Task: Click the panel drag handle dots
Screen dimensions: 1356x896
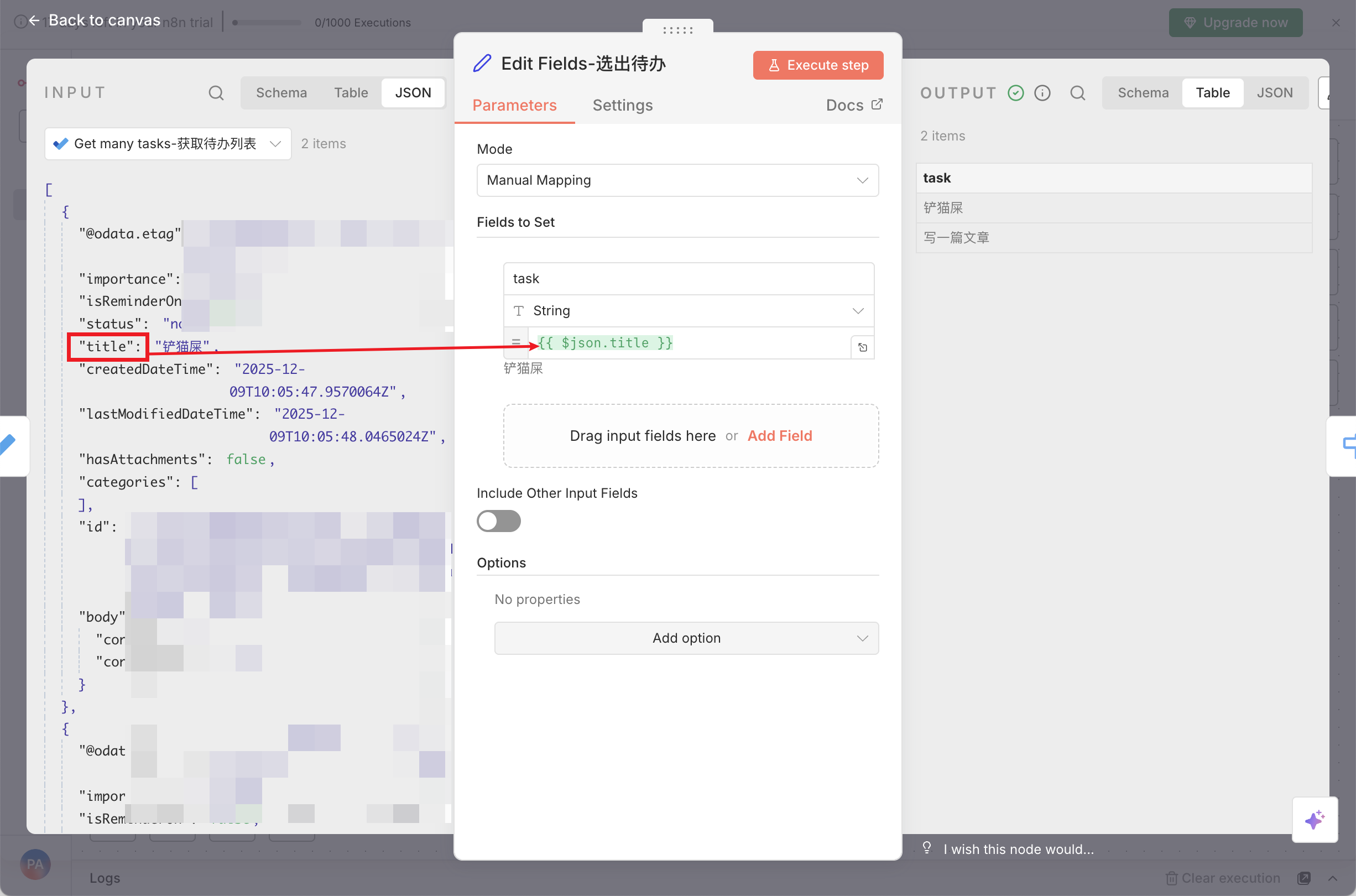Action: 677,30
